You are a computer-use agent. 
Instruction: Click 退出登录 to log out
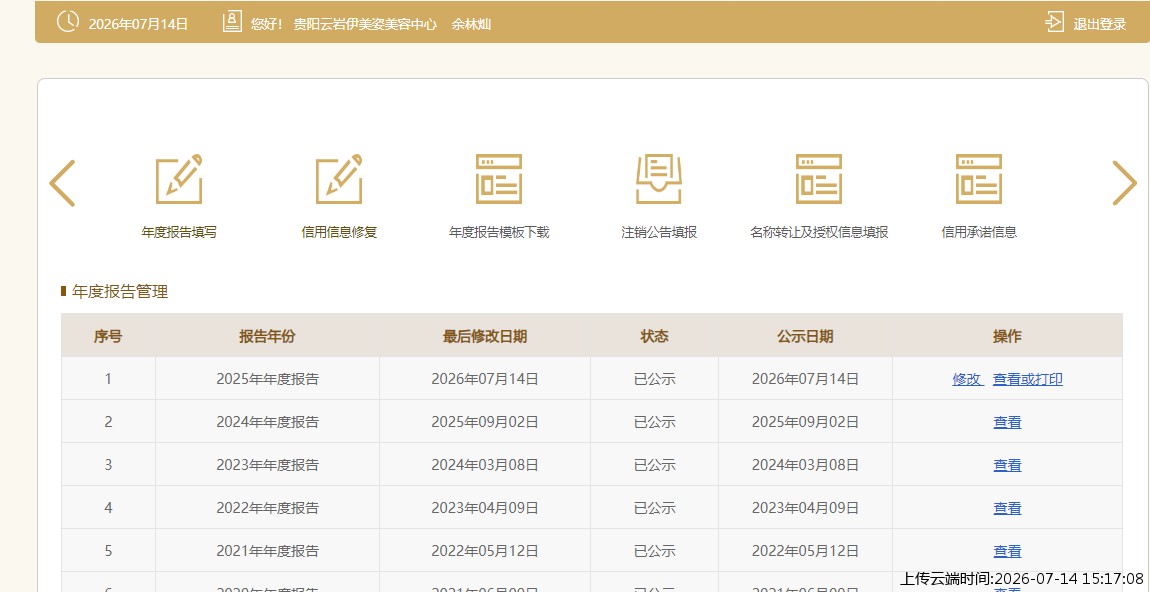click(1099, 24)
